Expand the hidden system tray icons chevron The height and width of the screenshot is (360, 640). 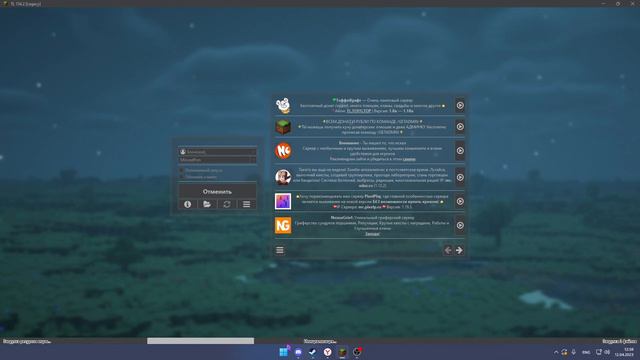(x=556, y=352)
